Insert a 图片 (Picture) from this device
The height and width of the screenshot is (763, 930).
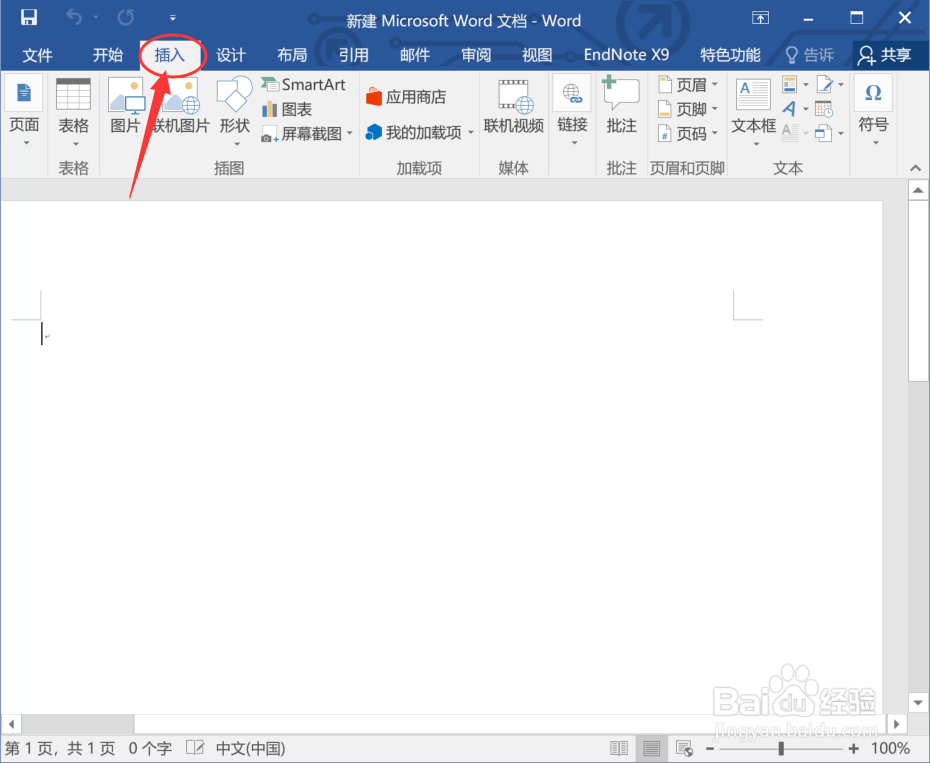coord(126,106)
